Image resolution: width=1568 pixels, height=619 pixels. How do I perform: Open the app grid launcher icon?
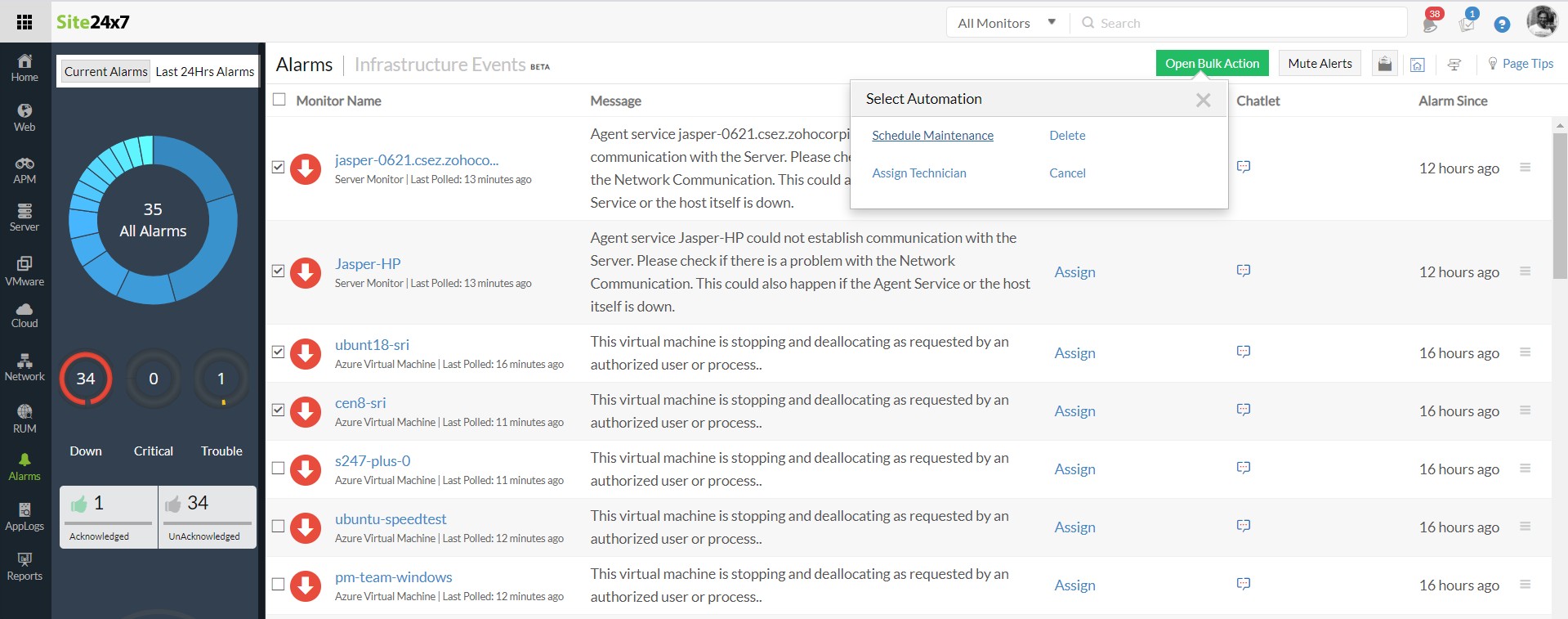(x=25, y=22)
